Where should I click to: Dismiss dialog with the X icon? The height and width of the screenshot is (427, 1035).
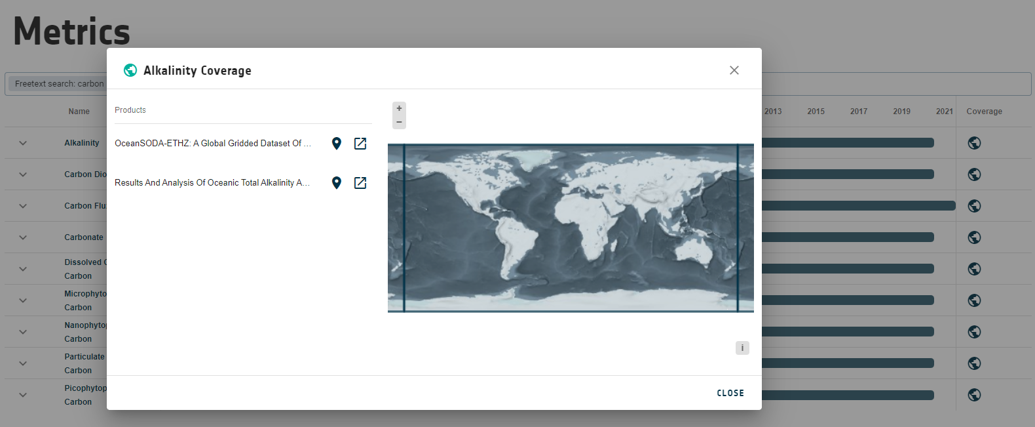pyautogui.click(x=734, y=70)
